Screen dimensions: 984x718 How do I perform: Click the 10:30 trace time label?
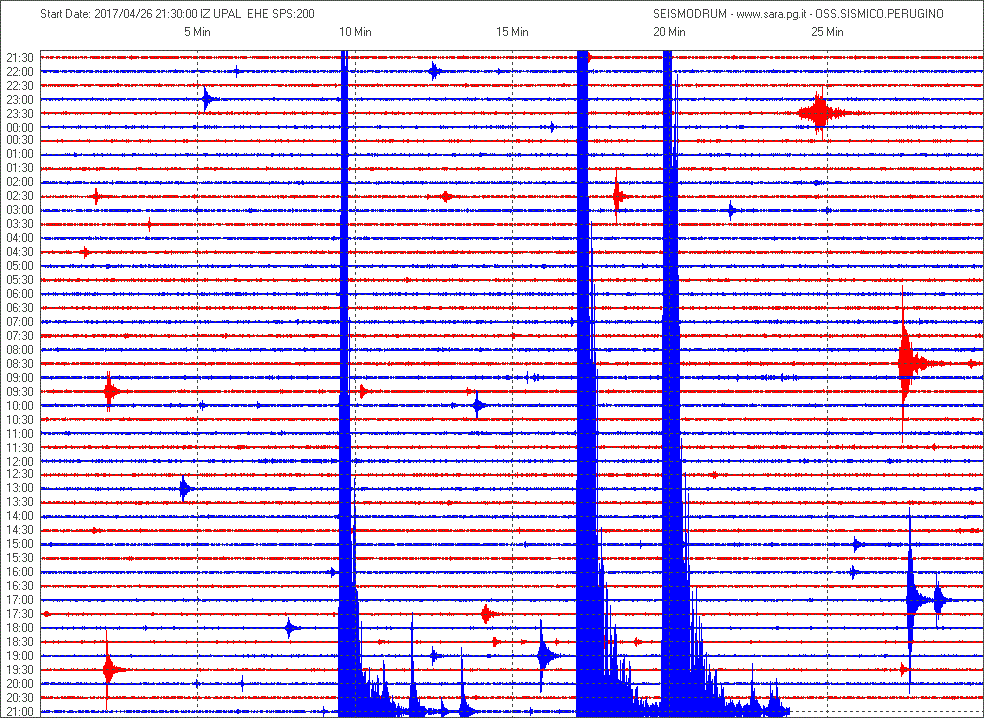pyautogui.click(x=19, y=419)
